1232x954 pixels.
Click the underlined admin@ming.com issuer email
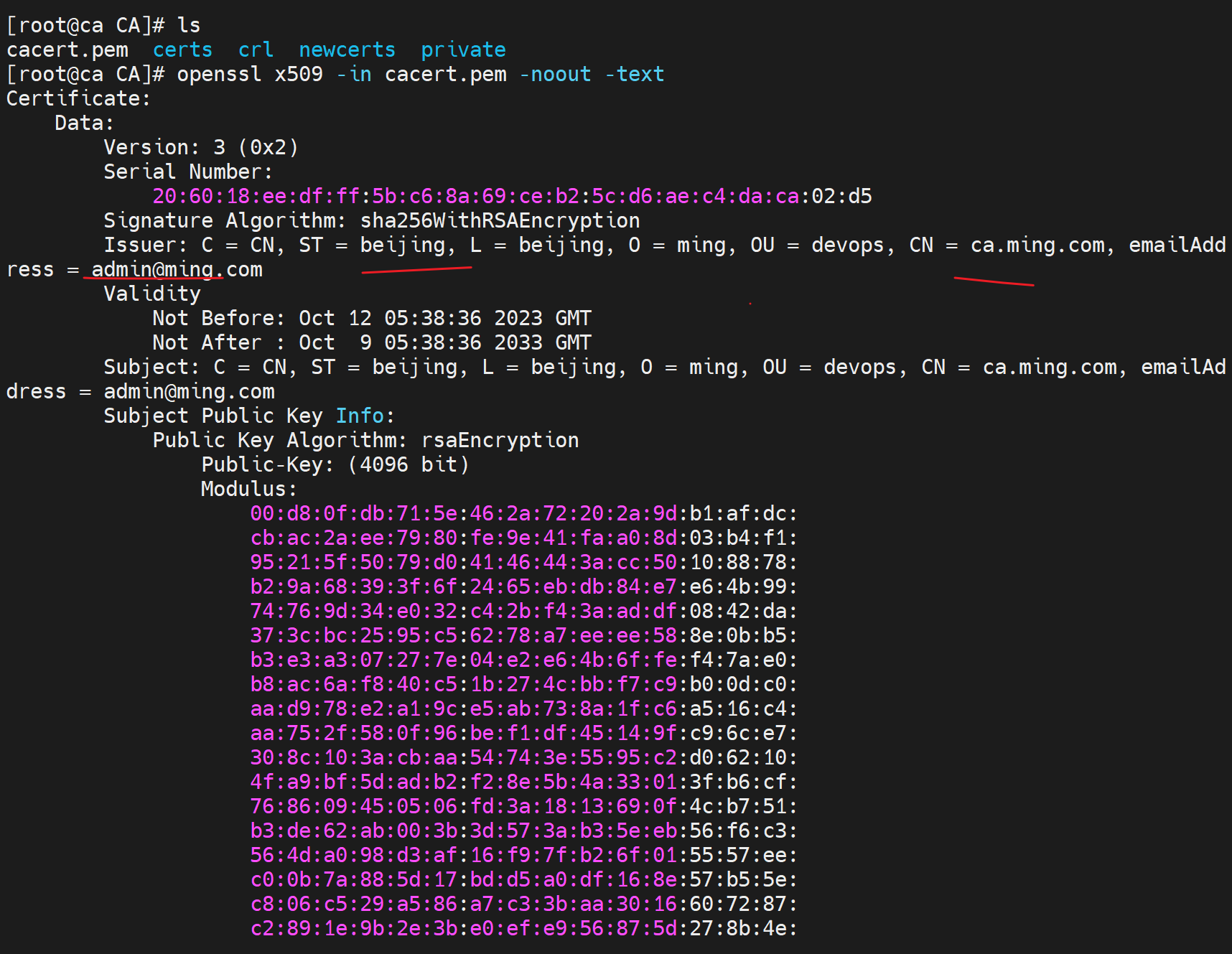pyautogui.click(x=177, y=270)
